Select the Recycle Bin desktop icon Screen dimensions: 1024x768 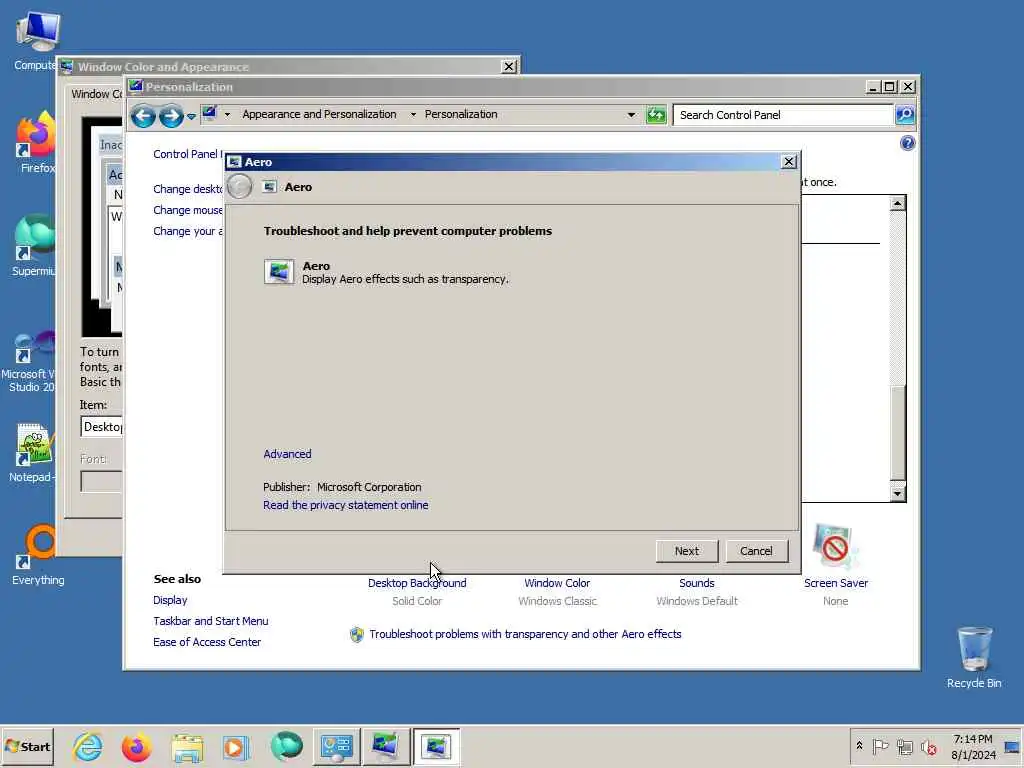click(x=974, y=657)
